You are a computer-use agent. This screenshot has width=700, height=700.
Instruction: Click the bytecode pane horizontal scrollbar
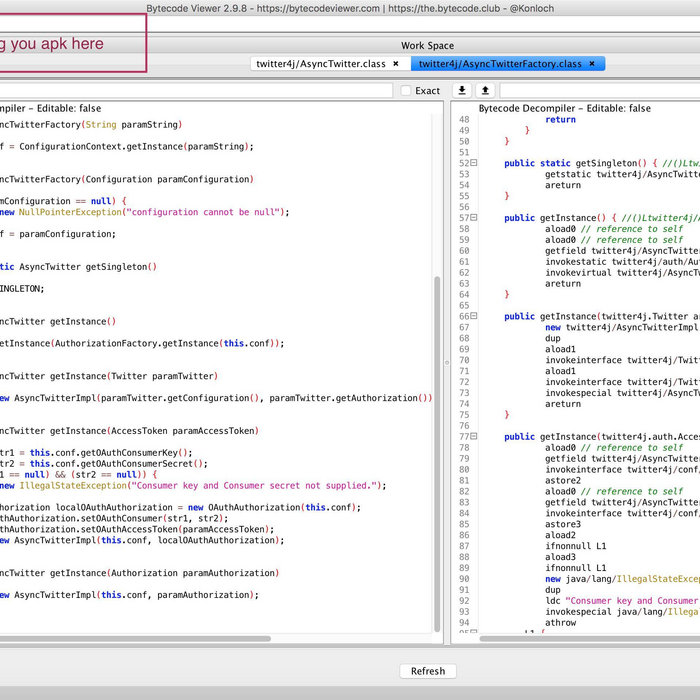coord(590,638)
